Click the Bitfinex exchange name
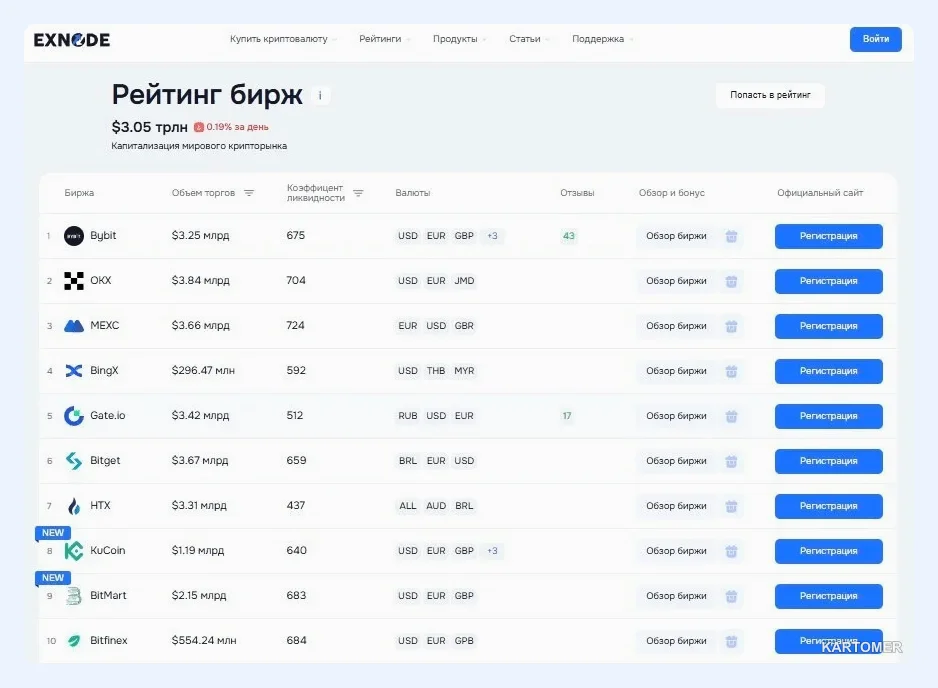Image resolution: width=938 pixels, height=688 pixels. coord(109,640)
